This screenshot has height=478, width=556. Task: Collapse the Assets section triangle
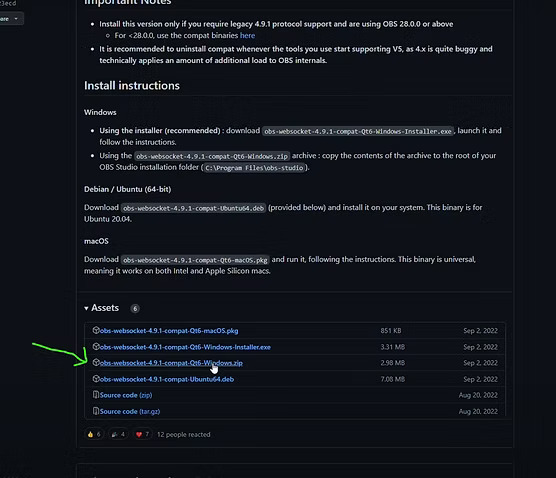tap(86, 309)
